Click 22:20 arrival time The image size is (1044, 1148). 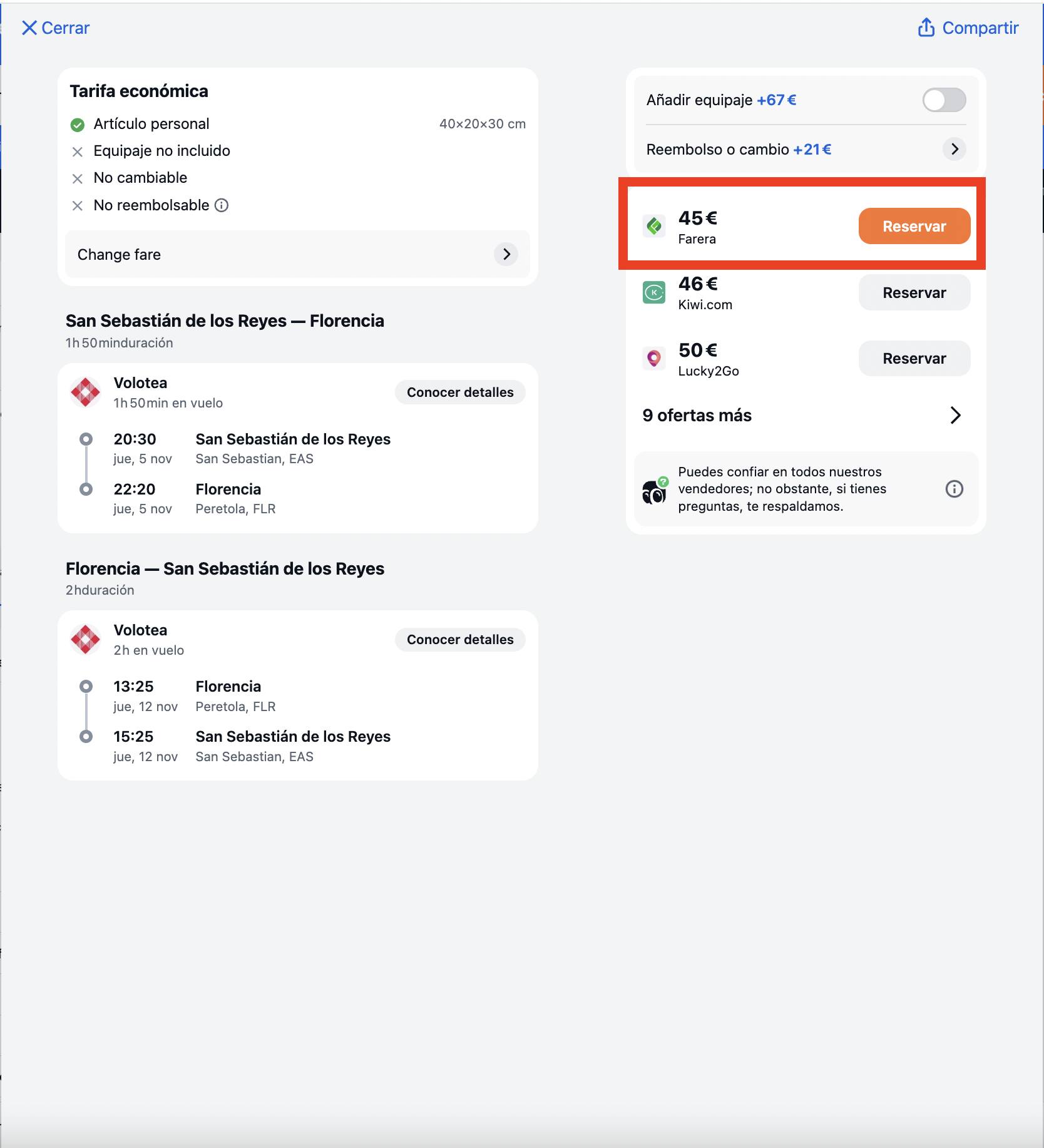pos(135,489)
